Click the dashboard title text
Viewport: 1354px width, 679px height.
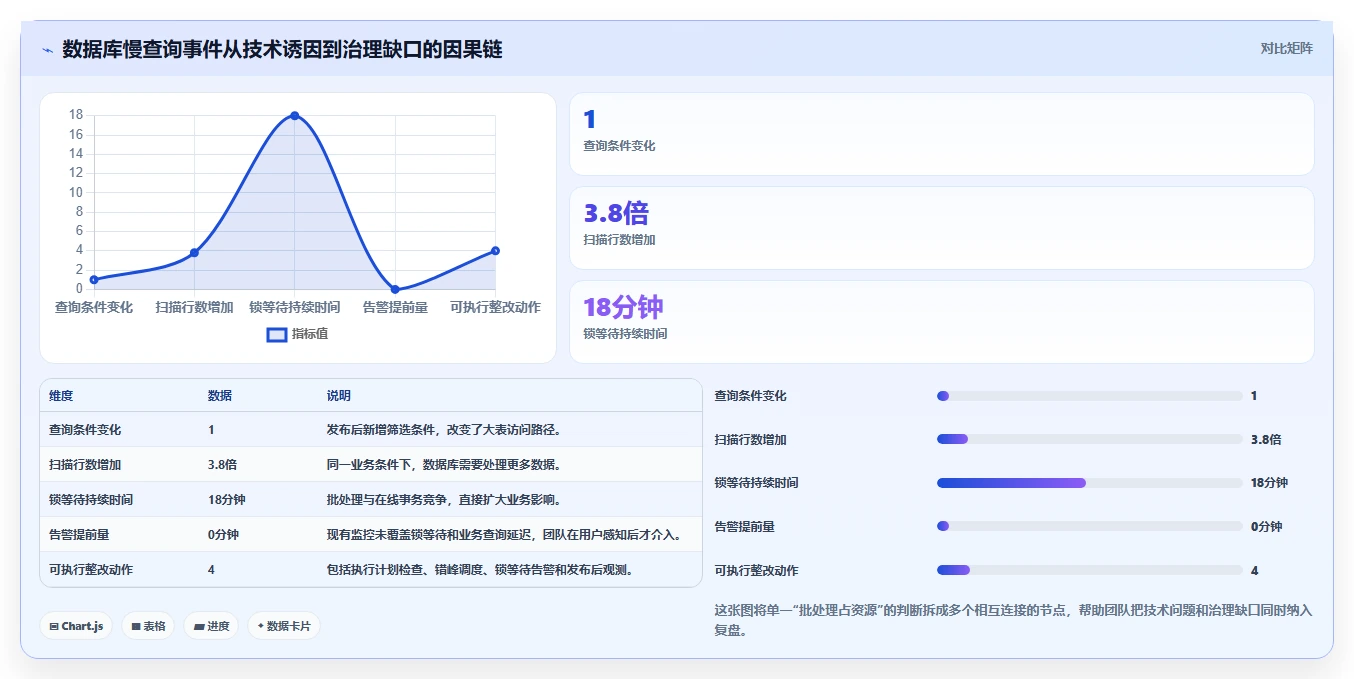(x=282, y=49)
